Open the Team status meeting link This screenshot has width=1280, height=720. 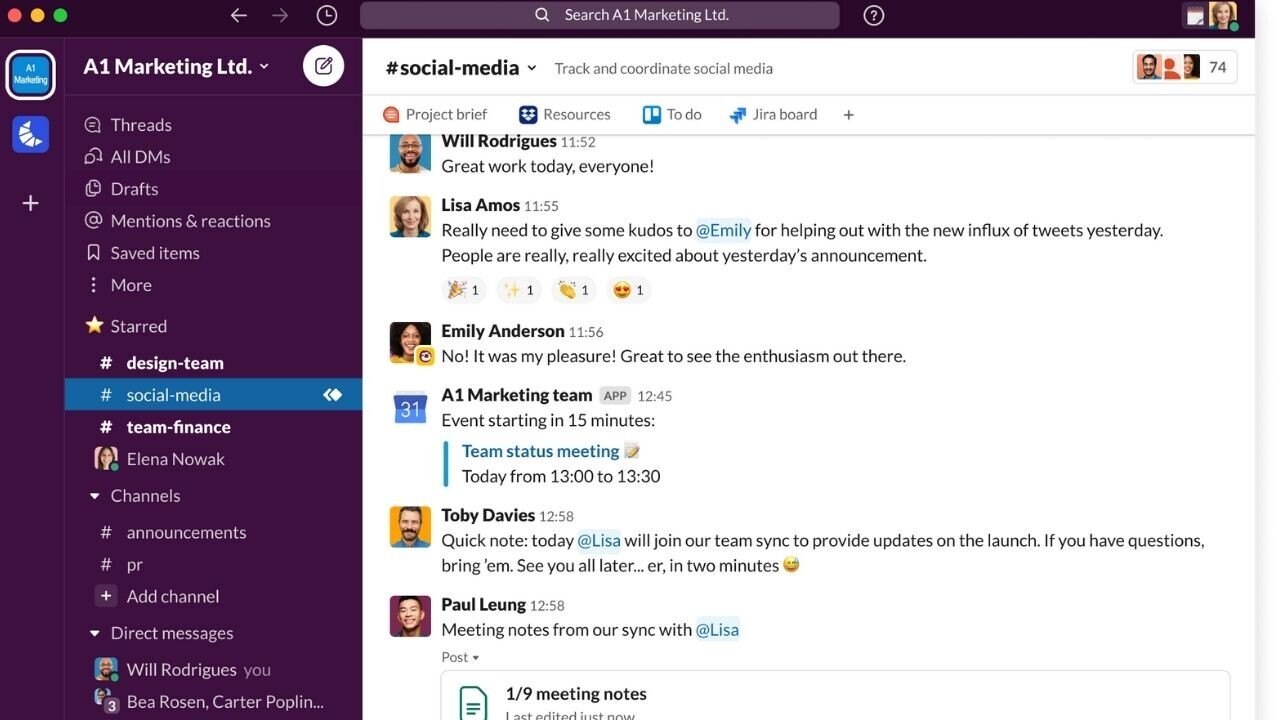point(540,451)
